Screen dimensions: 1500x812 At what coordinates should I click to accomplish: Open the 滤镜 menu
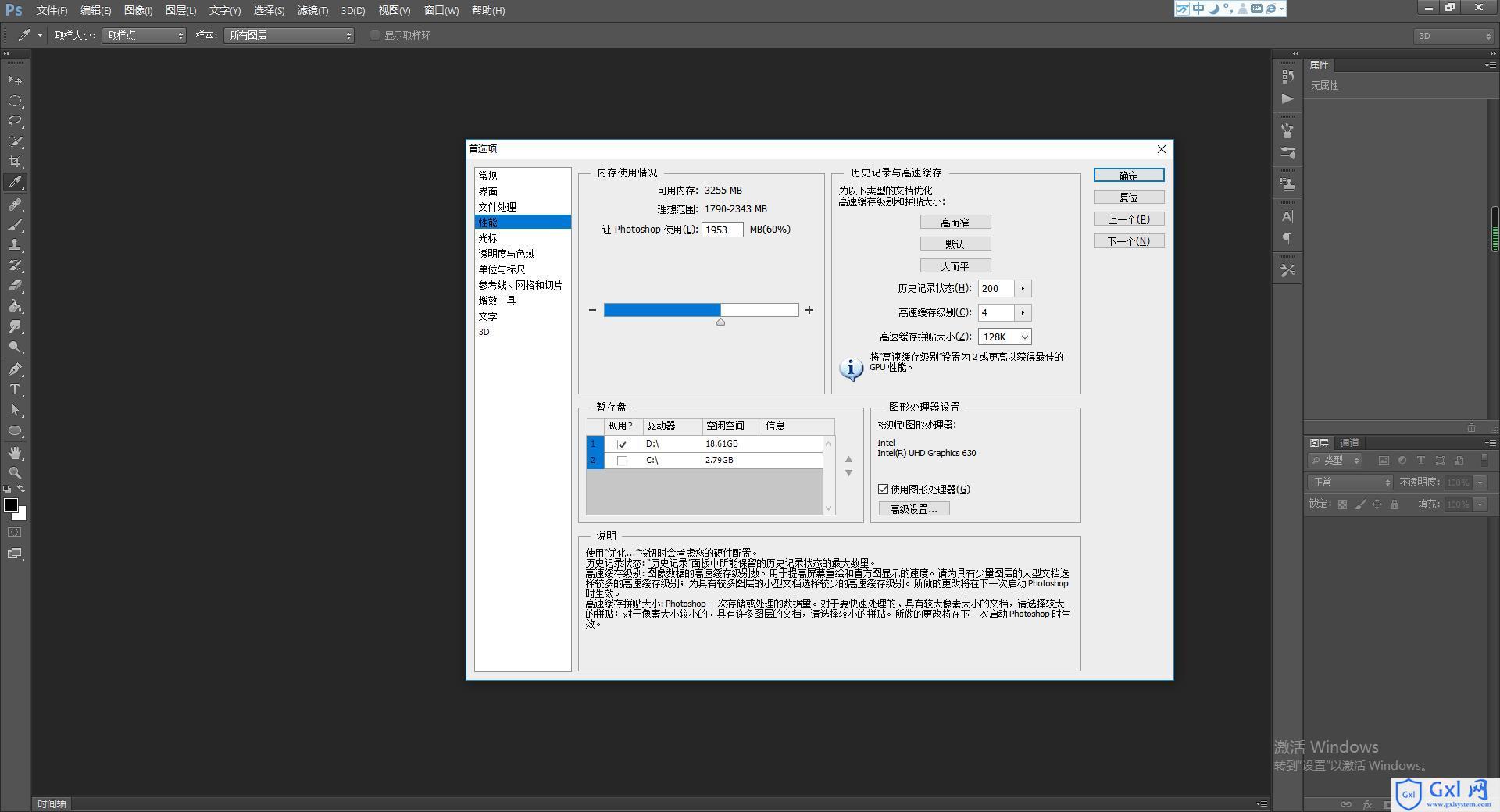(312, 10)
